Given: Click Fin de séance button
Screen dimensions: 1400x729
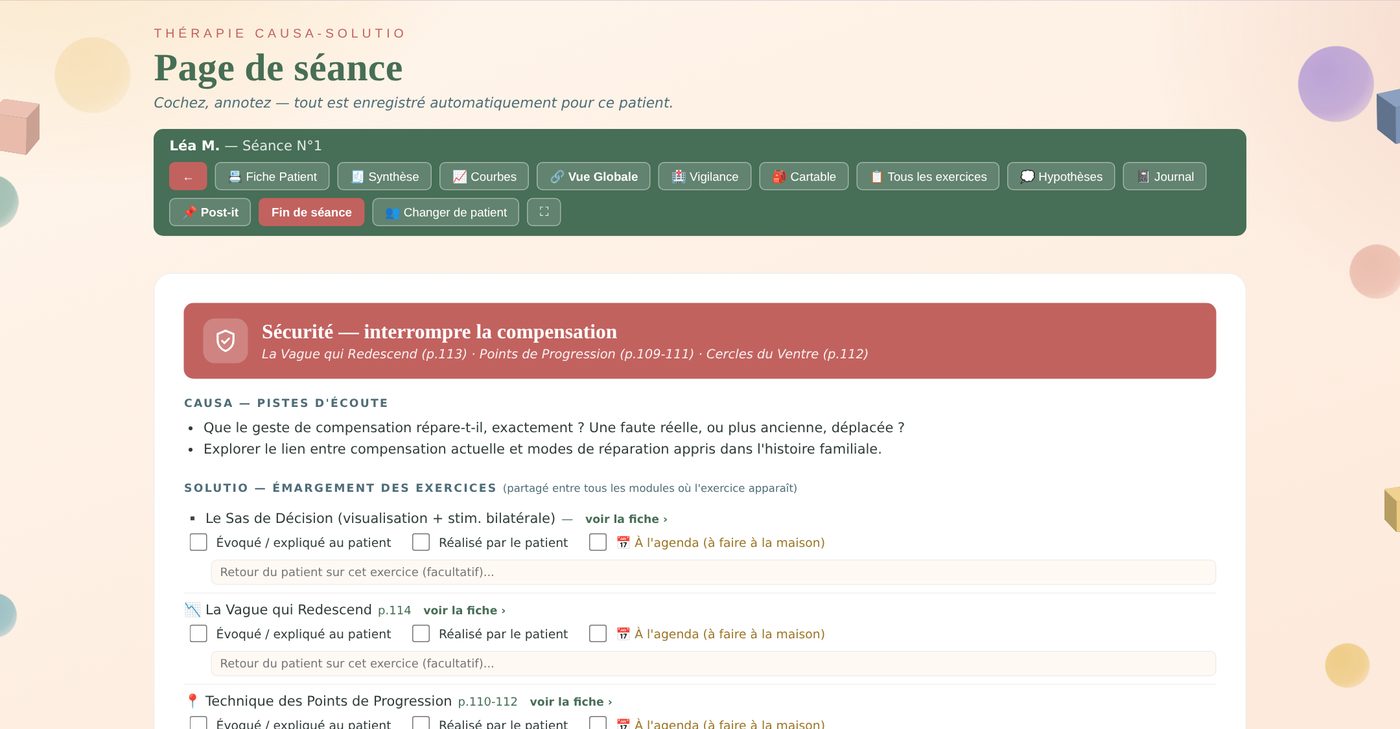Looking at the screenshot, I should [x=311, y=212].
